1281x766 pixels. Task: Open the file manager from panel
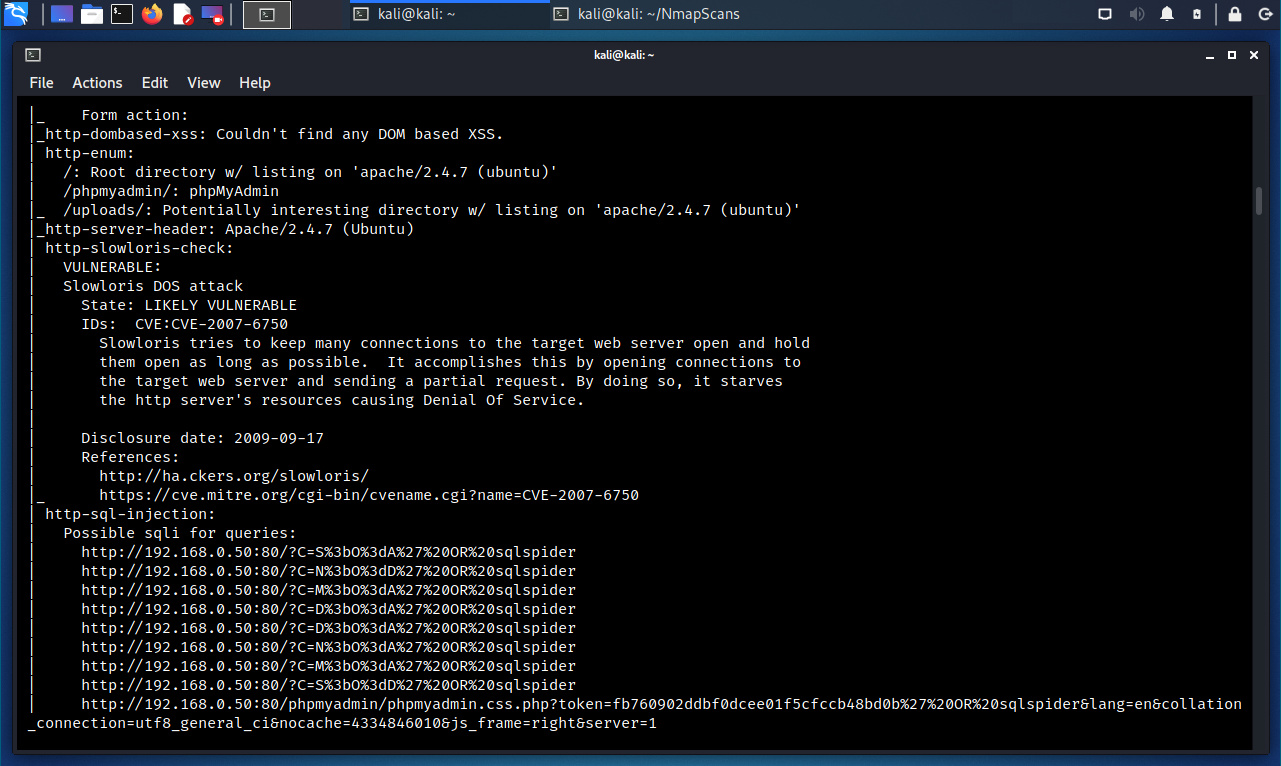(92, 14)
